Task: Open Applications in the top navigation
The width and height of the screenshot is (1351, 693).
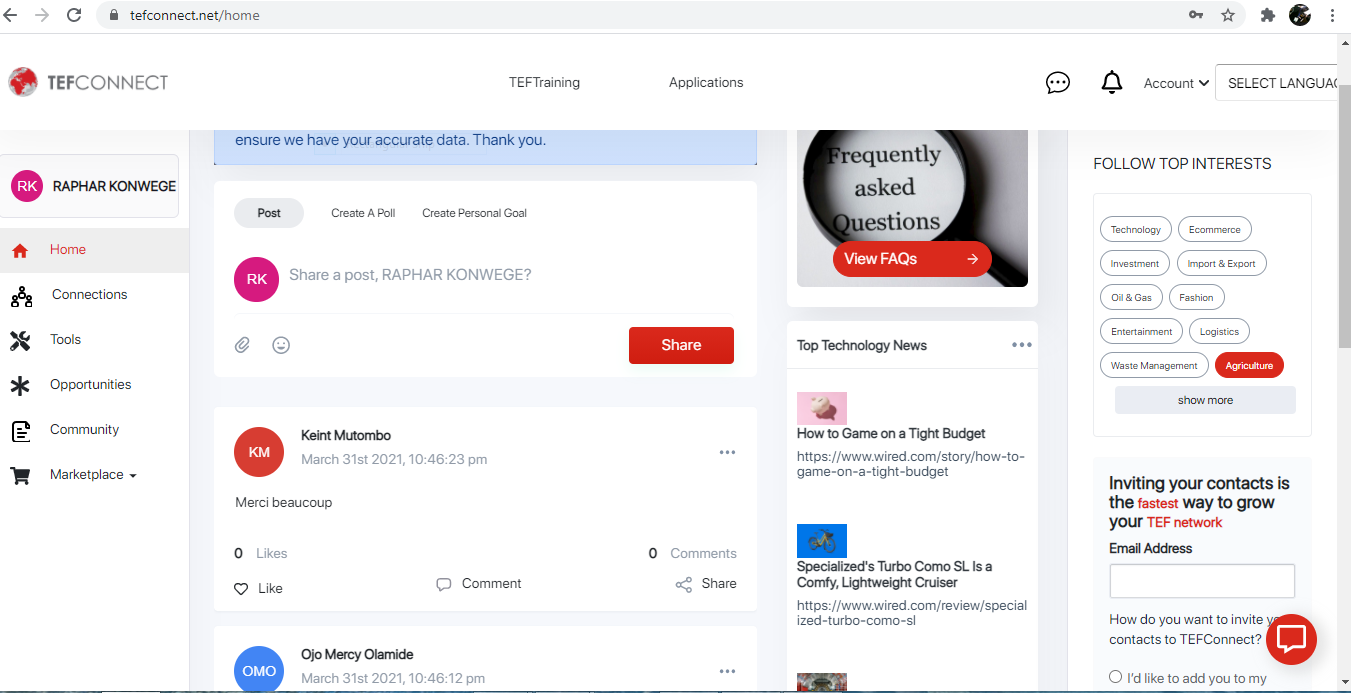Action: pos(706,82)
